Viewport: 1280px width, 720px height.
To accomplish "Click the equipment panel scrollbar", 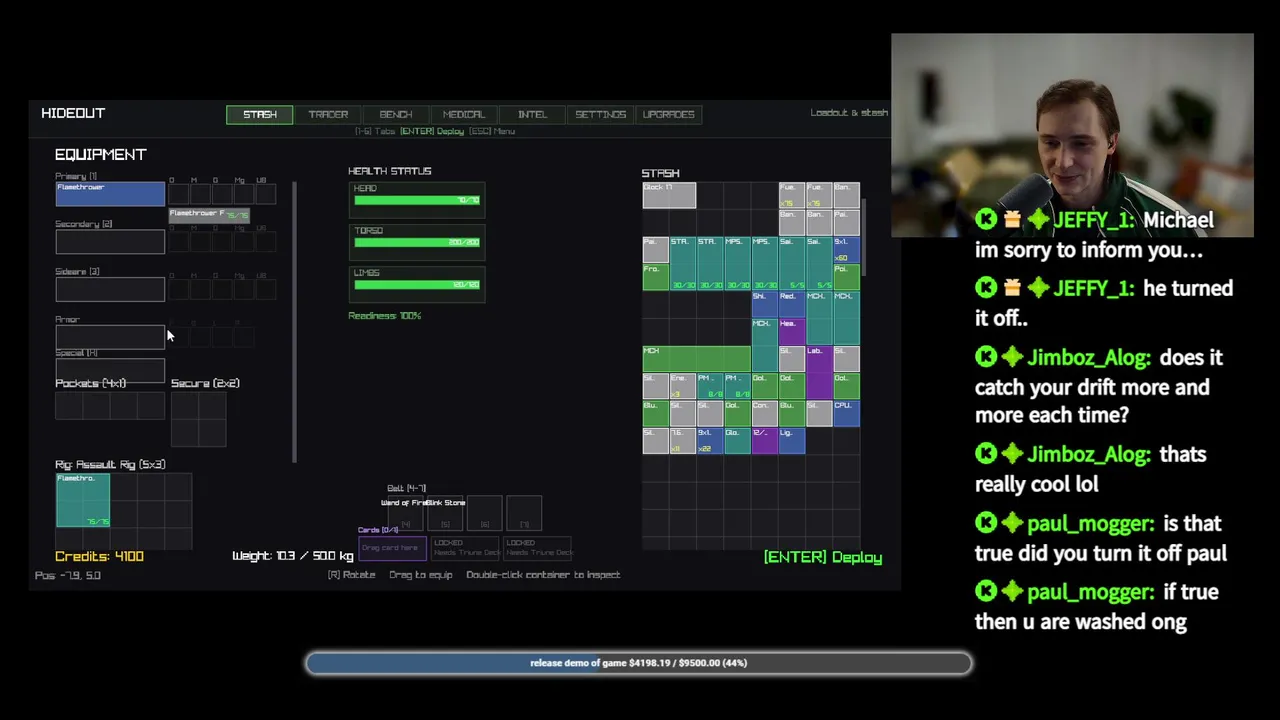I will point(295,322).
